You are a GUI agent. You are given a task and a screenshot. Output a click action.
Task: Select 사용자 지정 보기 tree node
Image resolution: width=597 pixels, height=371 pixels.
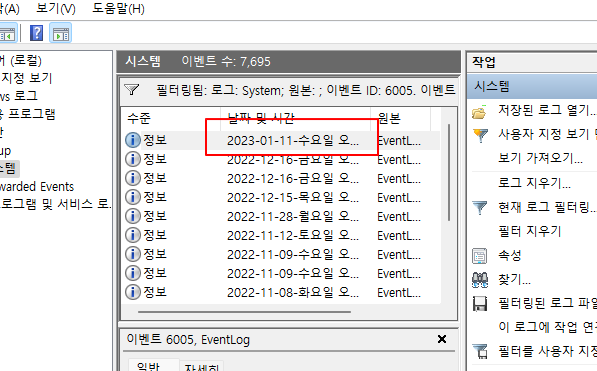tap(26, 78)
